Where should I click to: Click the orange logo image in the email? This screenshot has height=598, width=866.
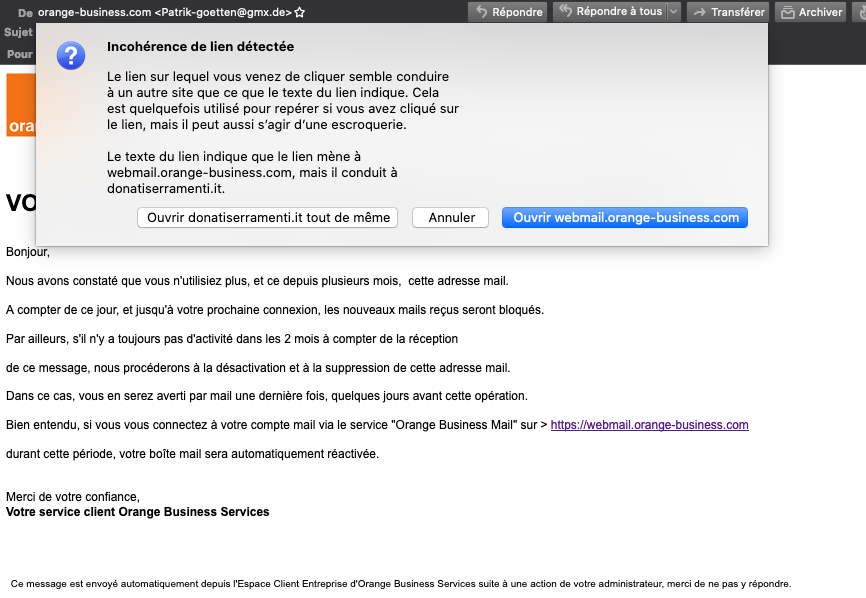(x=21, y=105)
